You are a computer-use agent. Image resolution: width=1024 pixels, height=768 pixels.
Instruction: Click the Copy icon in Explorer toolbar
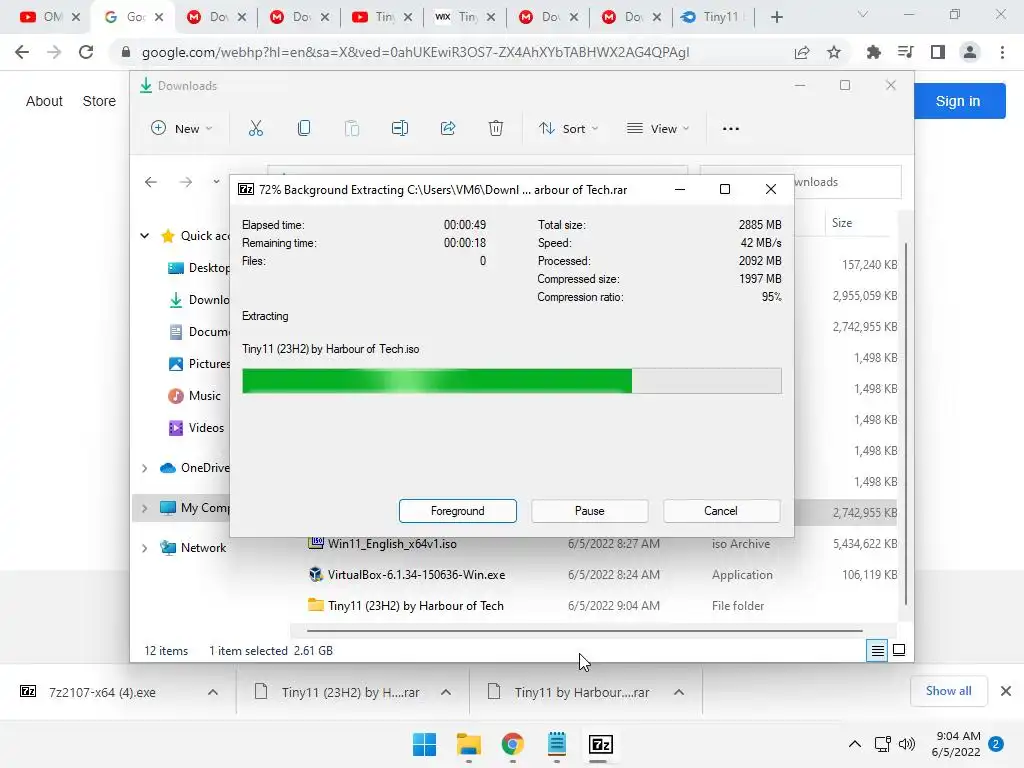click(x=304, y=129)
